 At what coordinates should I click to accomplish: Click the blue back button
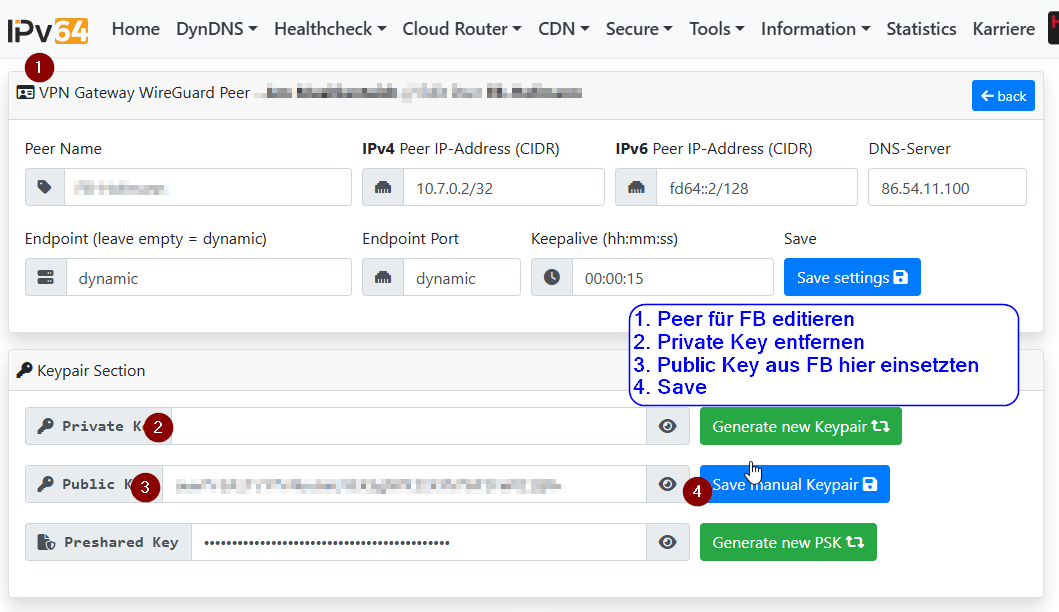point(1003,96)
